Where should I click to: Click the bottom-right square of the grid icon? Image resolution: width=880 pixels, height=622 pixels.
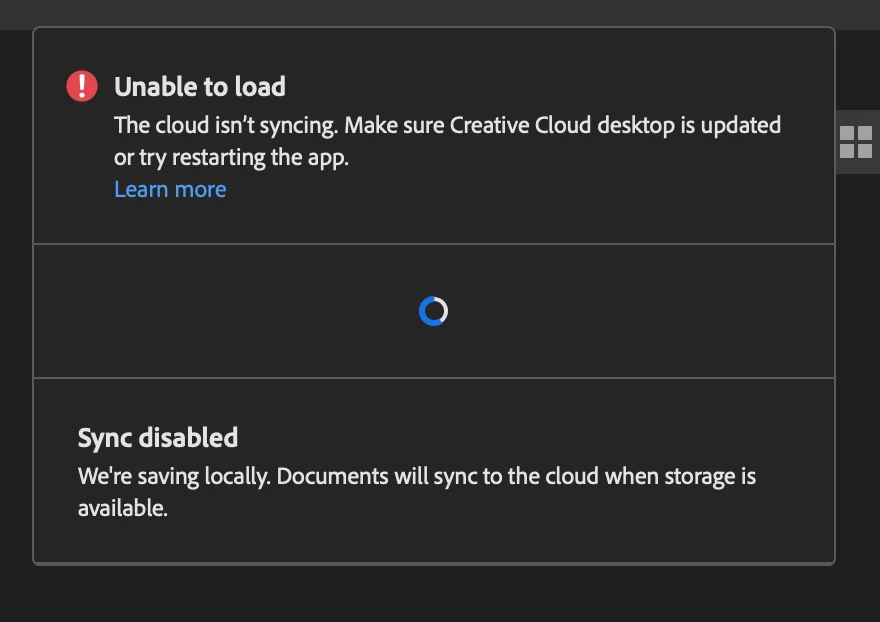coord(865,151)
